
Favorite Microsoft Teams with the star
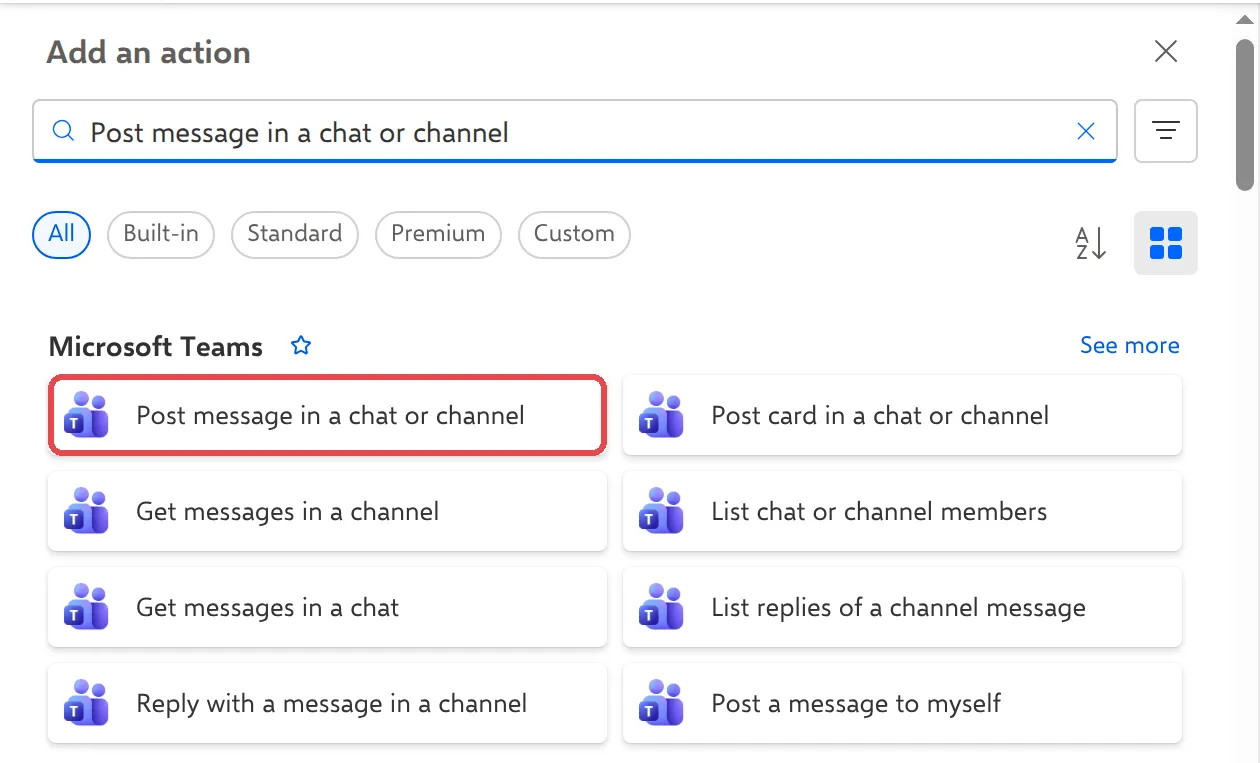pos(300,346)
